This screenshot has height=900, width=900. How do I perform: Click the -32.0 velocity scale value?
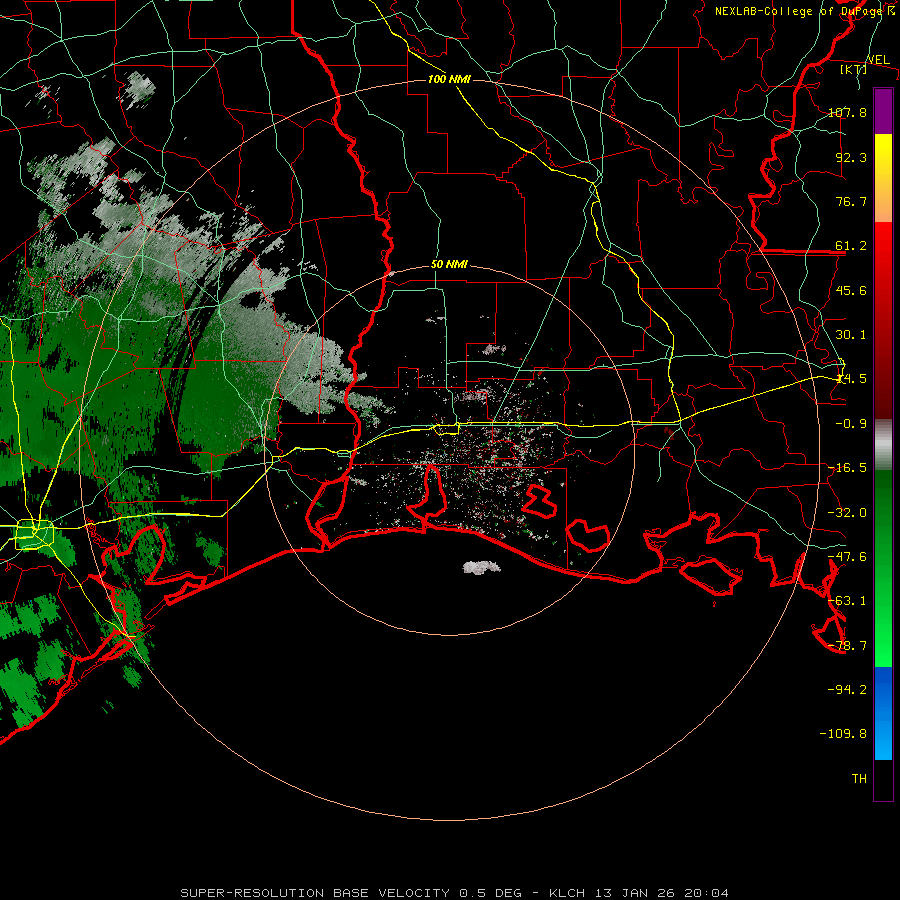coord(848,513)
